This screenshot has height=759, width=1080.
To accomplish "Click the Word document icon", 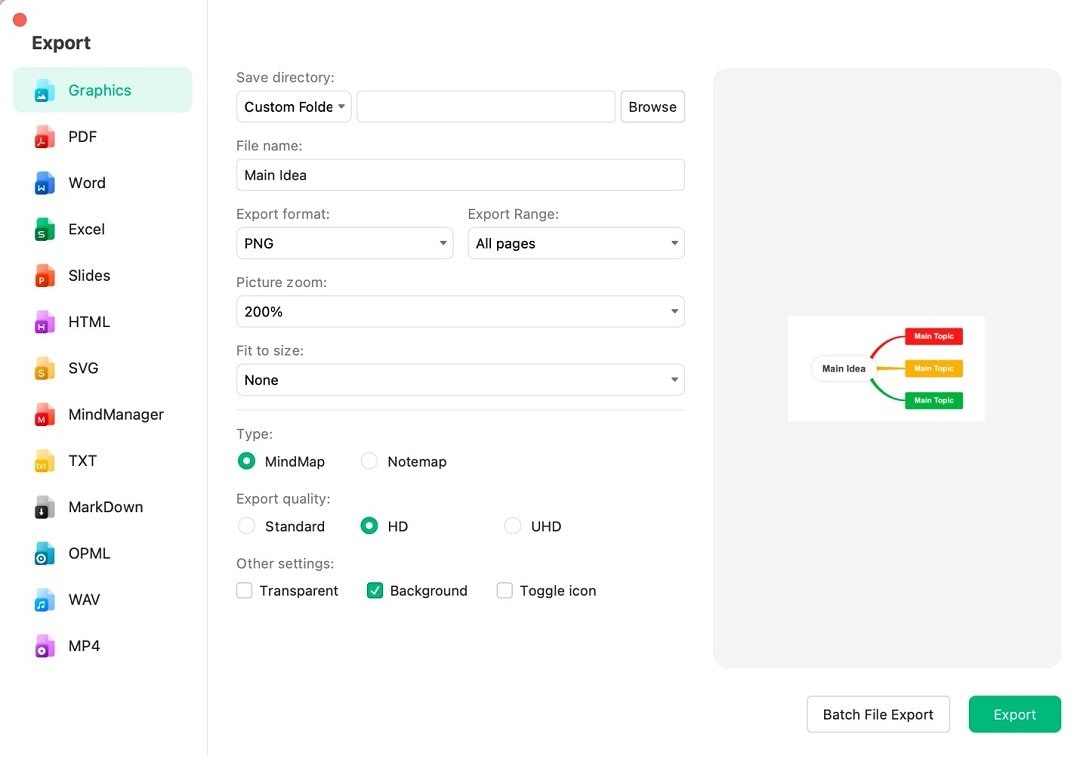I will (45, 183).
